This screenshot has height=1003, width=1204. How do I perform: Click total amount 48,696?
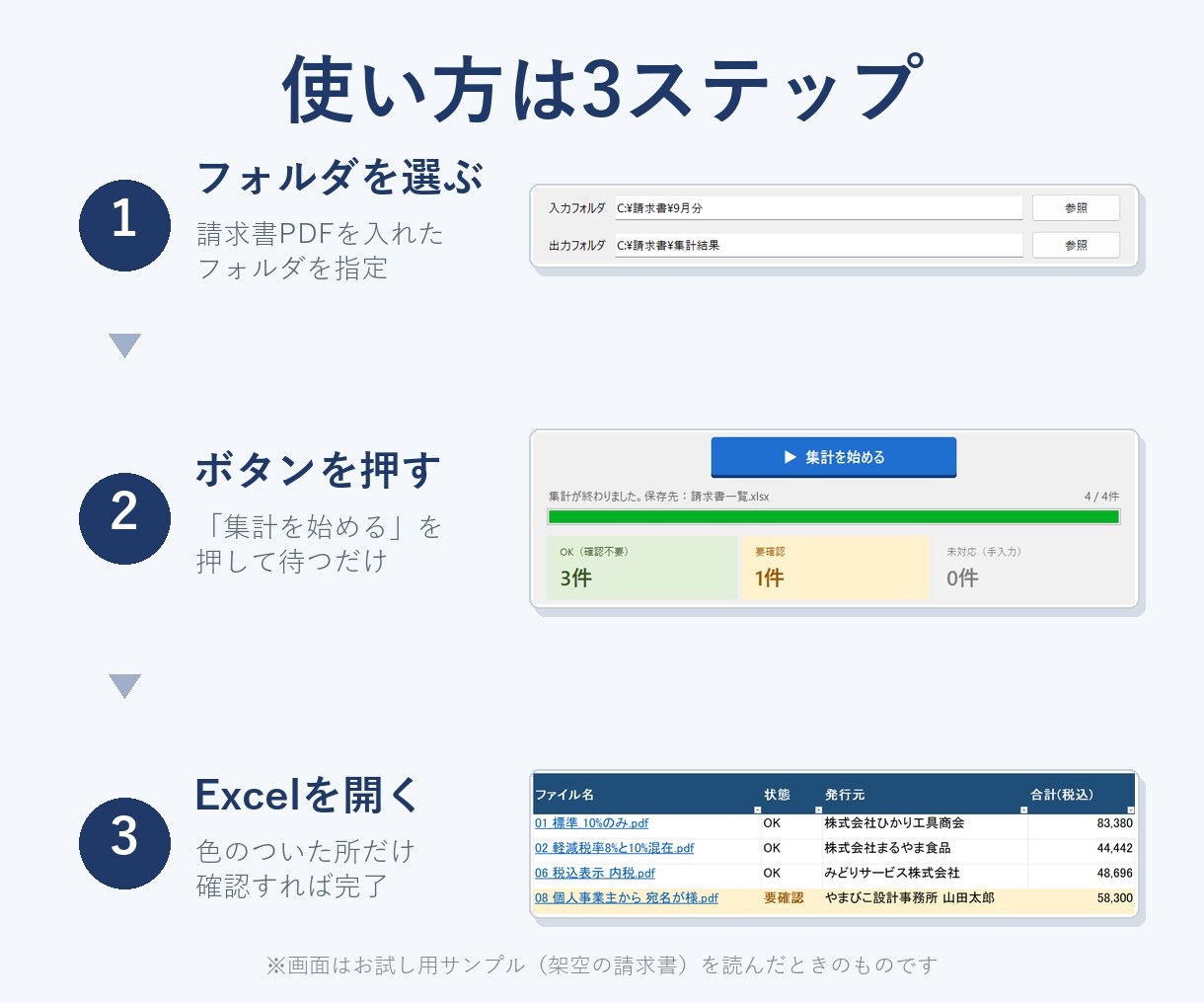click(x=1114, y=873)
